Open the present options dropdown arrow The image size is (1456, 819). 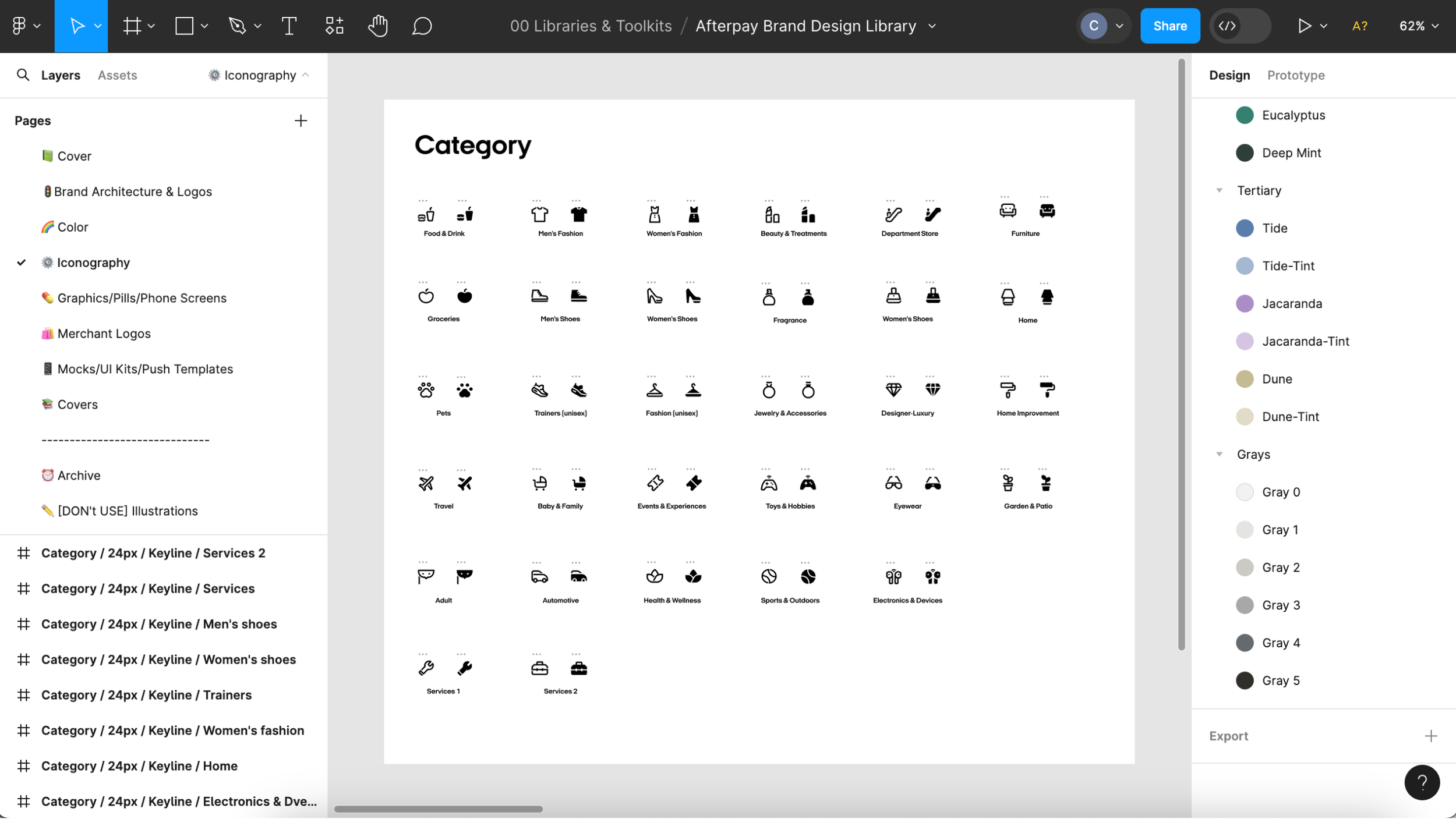pos(1323,26)
